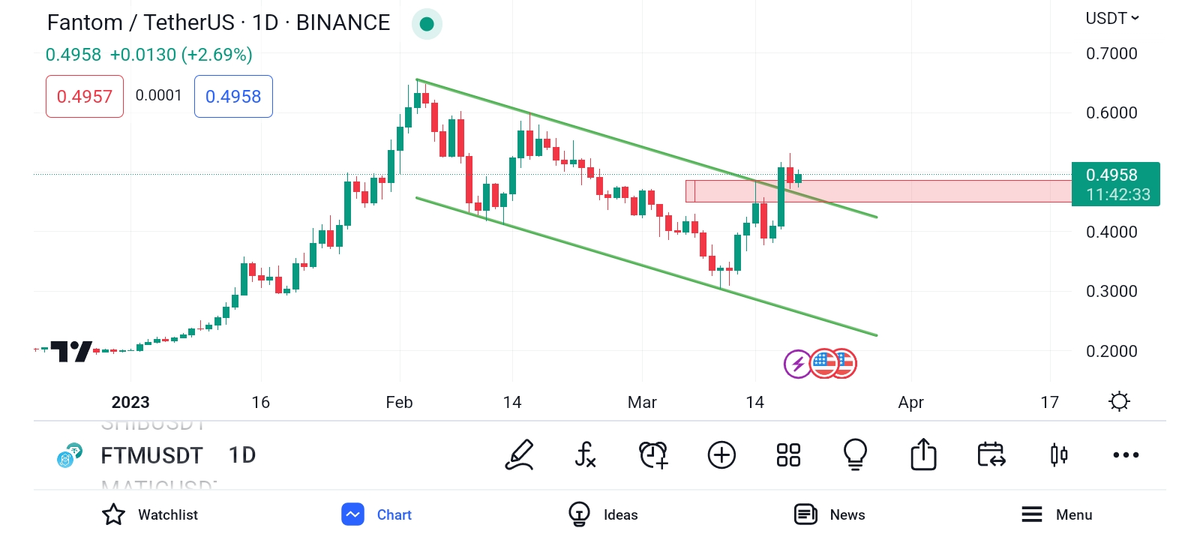Open the bottom Menu tab
Image resolution: width=1200 pixels, height=540 pixels.
pos(1056,515)
